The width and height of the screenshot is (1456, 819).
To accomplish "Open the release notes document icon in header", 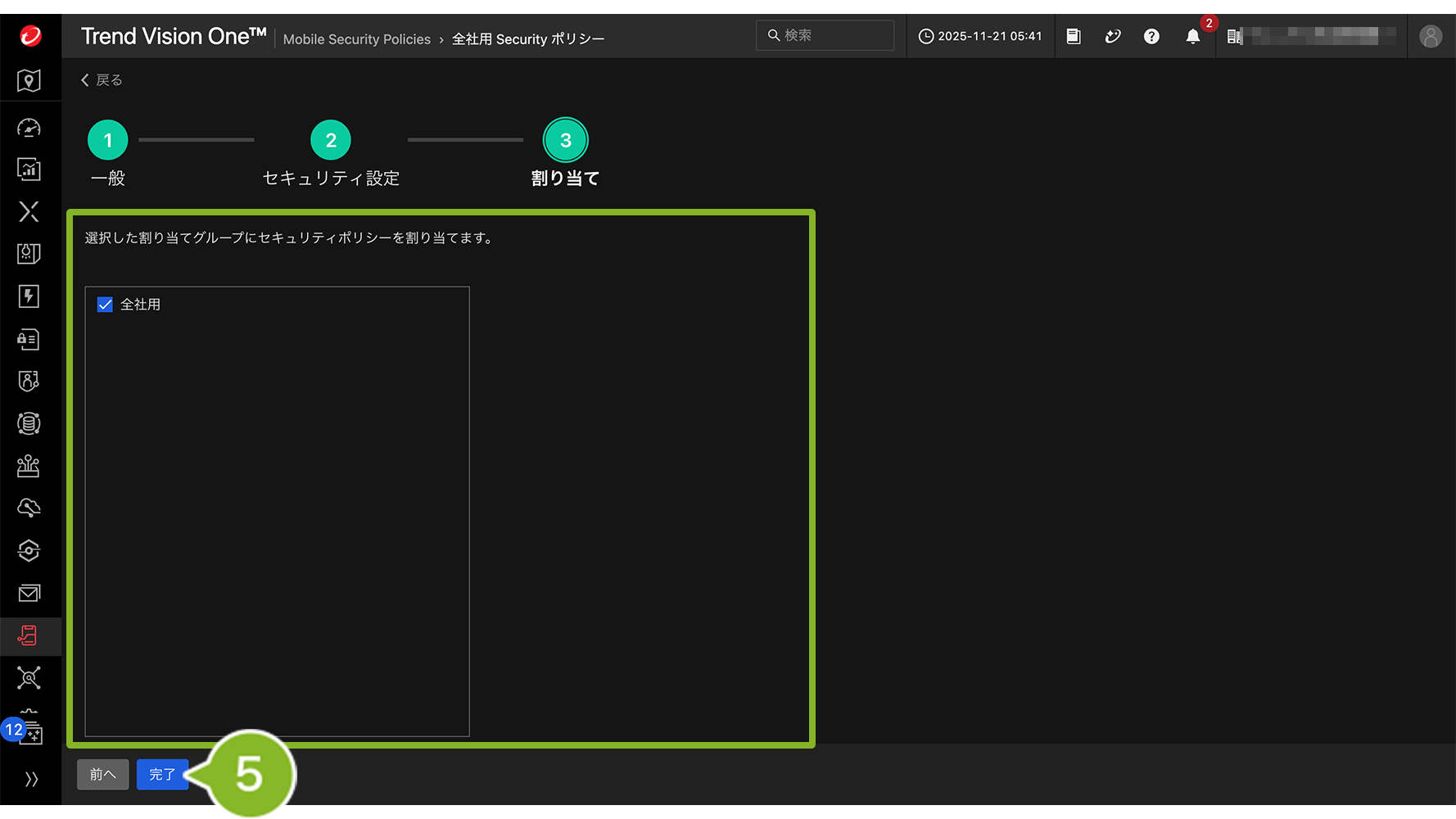I will [x=1074, y=37].
